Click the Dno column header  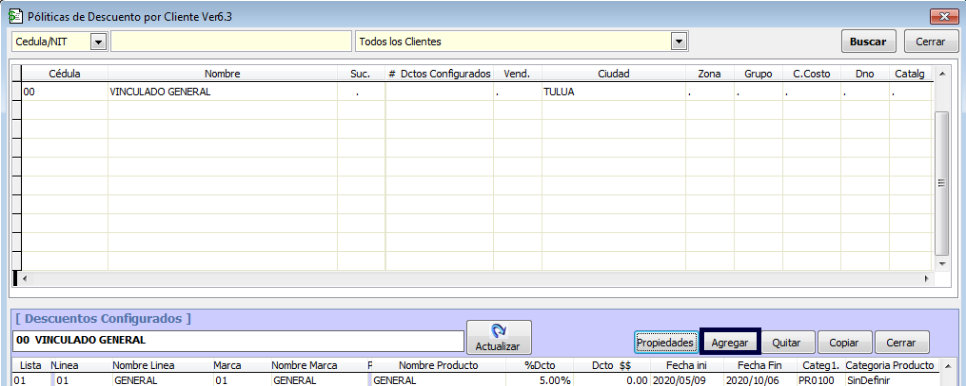(x=866, y=74)
